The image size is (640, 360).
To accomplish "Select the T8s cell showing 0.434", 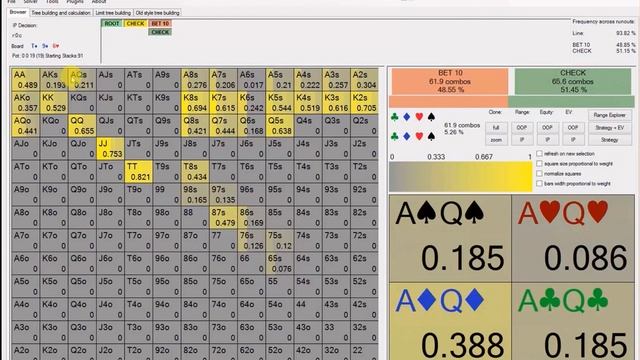I will coord(195,171).
